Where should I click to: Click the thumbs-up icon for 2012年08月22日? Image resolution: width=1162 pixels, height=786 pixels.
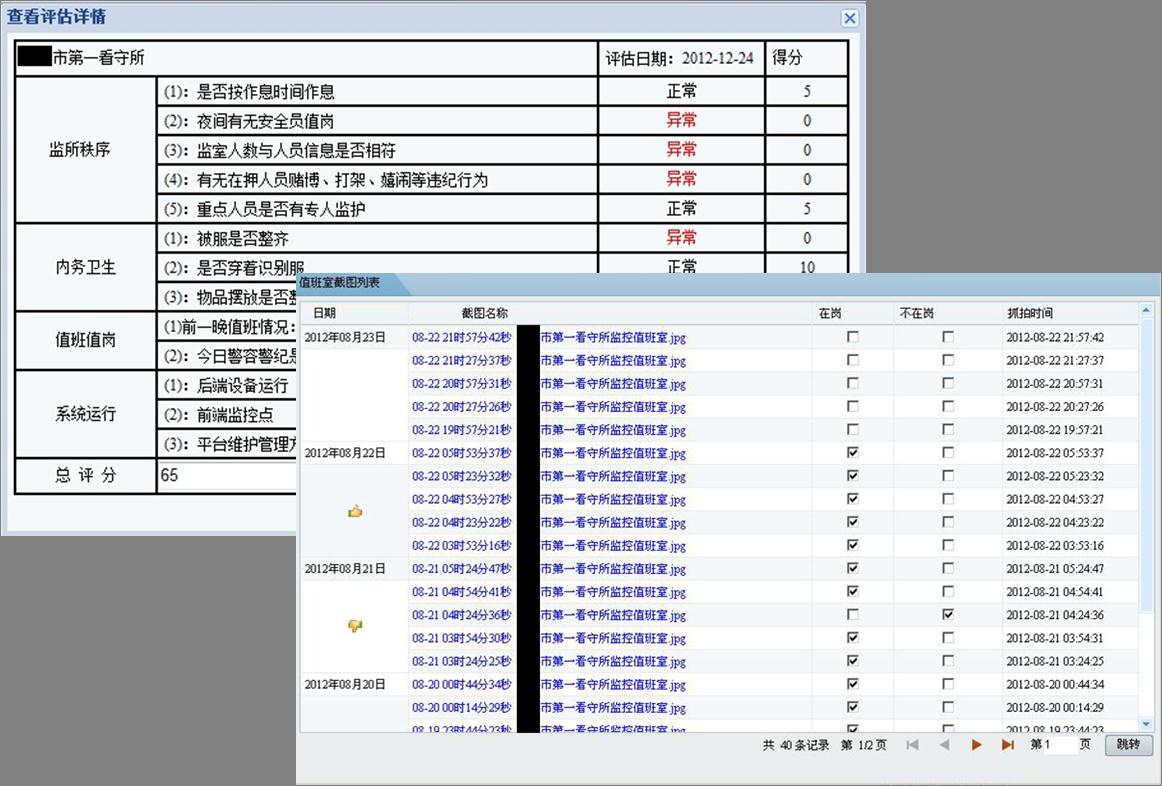tap(355, 511)
